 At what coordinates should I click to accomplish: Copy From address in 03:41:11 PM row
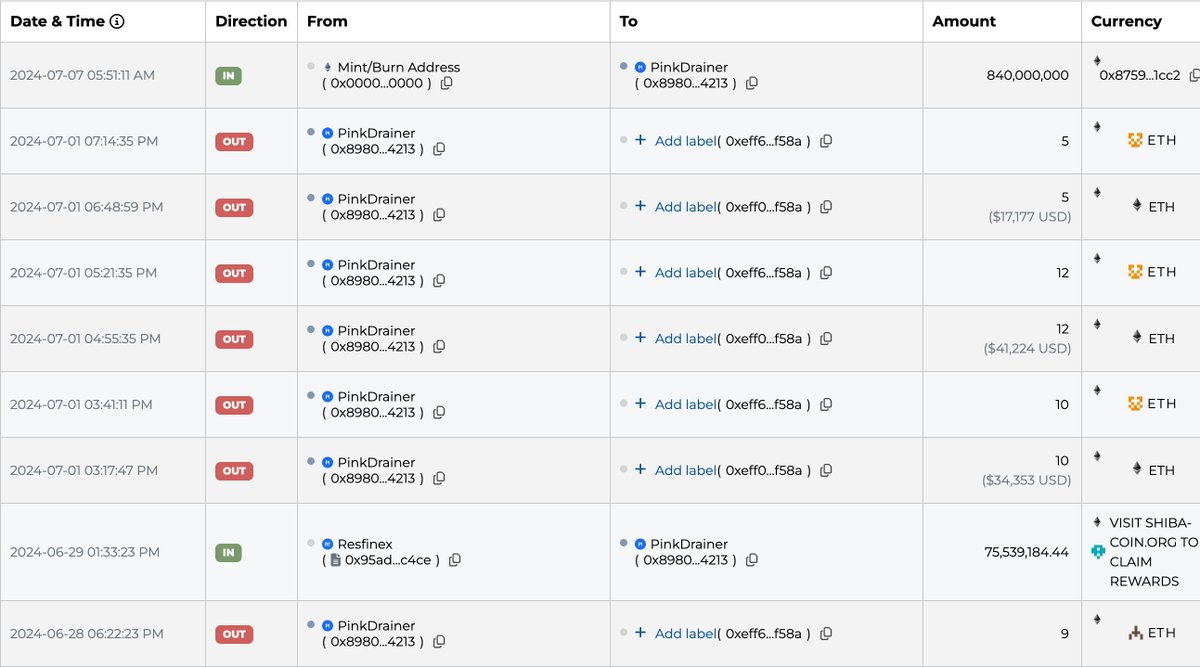(438, 413)
